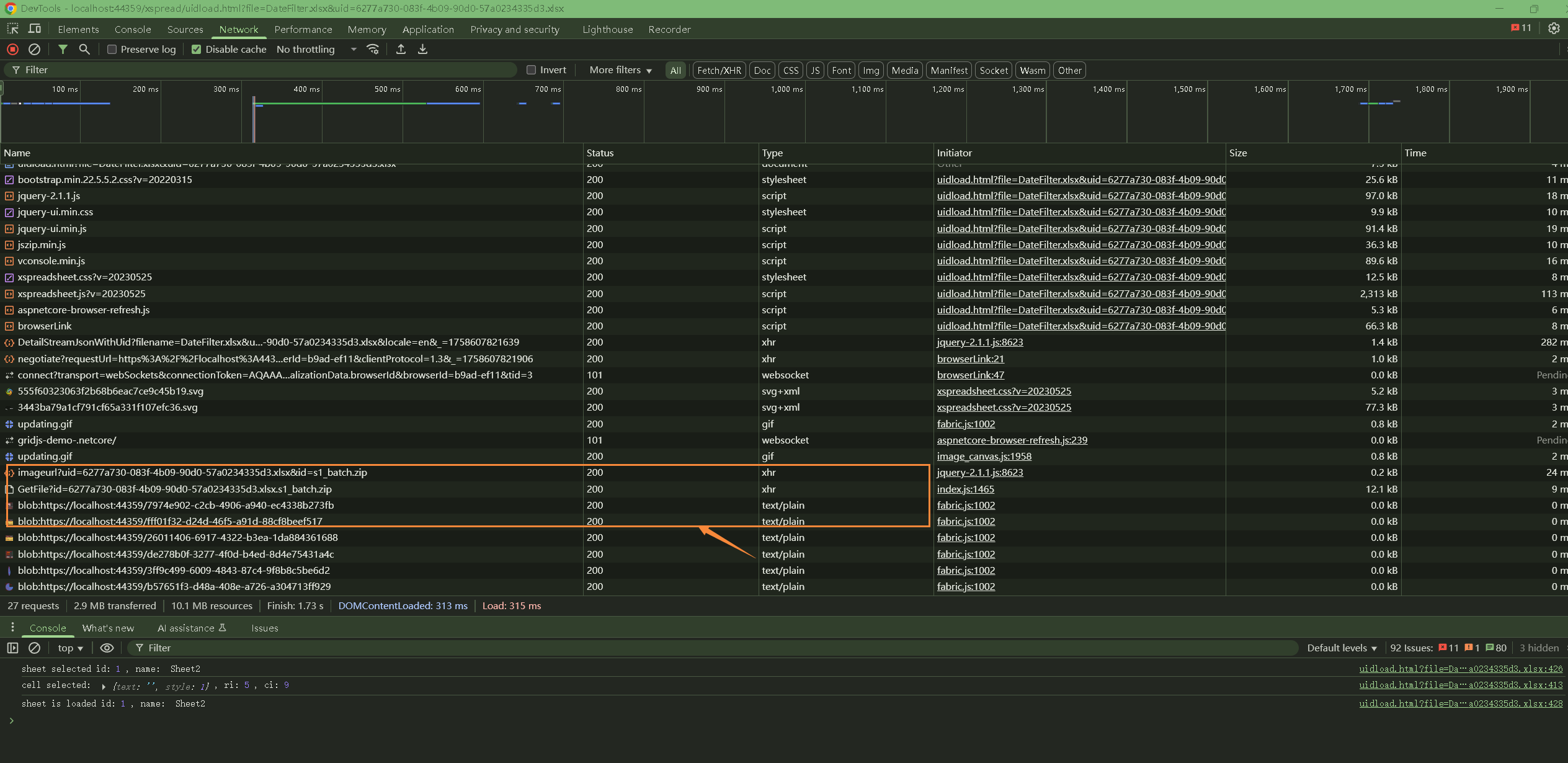Toggle the network filter funnel icon
Image resolution: width=1568 pixels, height=763 pixels.
[x=63, y=49]
